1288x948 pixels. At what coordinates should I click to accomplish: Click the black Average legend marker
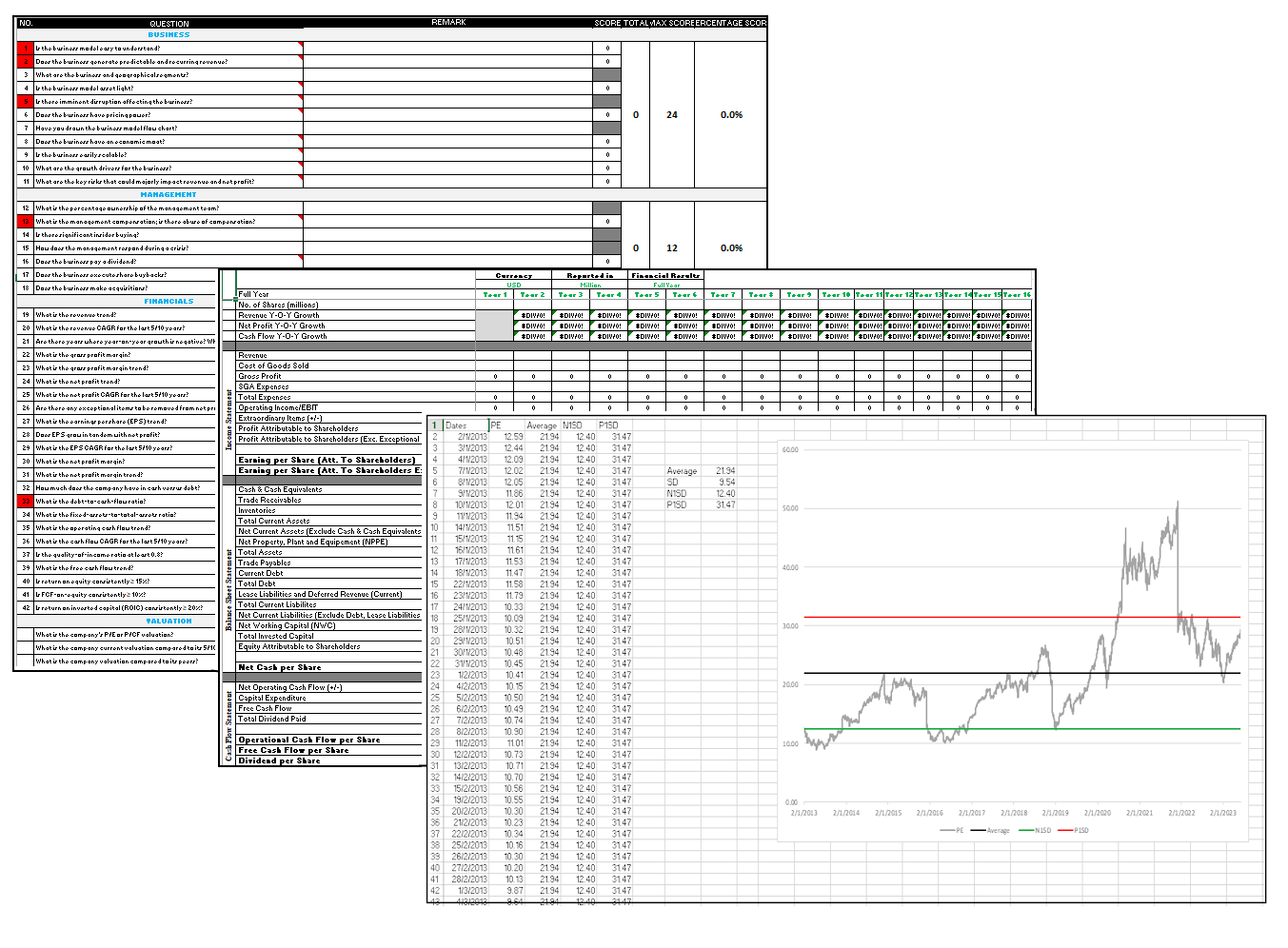[978, 830]
